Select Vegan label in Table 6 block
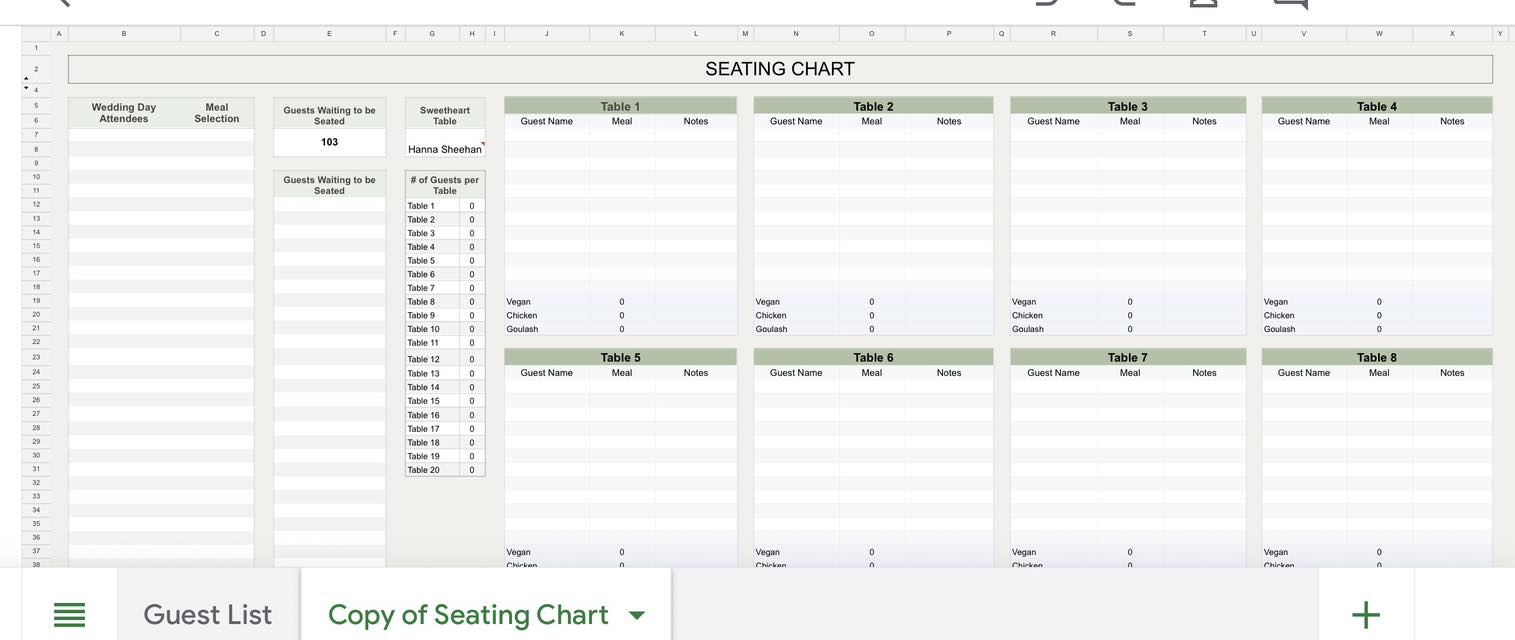The width and height of the screenshot is (1515, 640). click(x=768, y=552)
